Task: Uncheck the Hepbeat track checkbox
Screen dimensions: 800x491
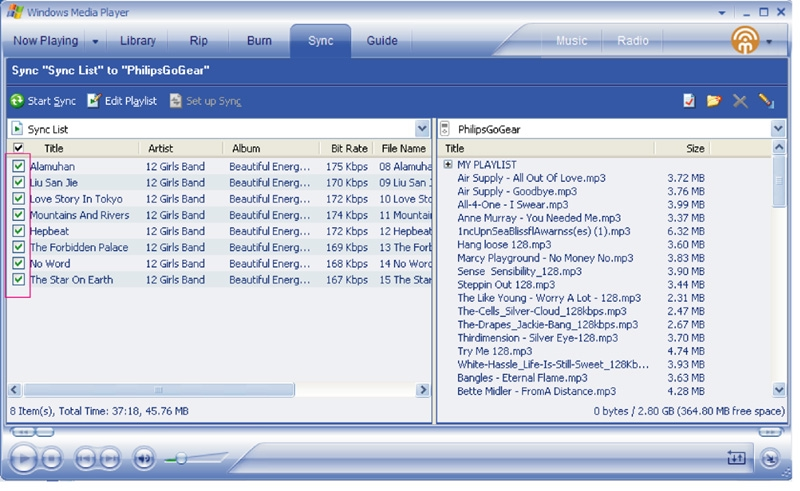Action: (x=18, y=231)
